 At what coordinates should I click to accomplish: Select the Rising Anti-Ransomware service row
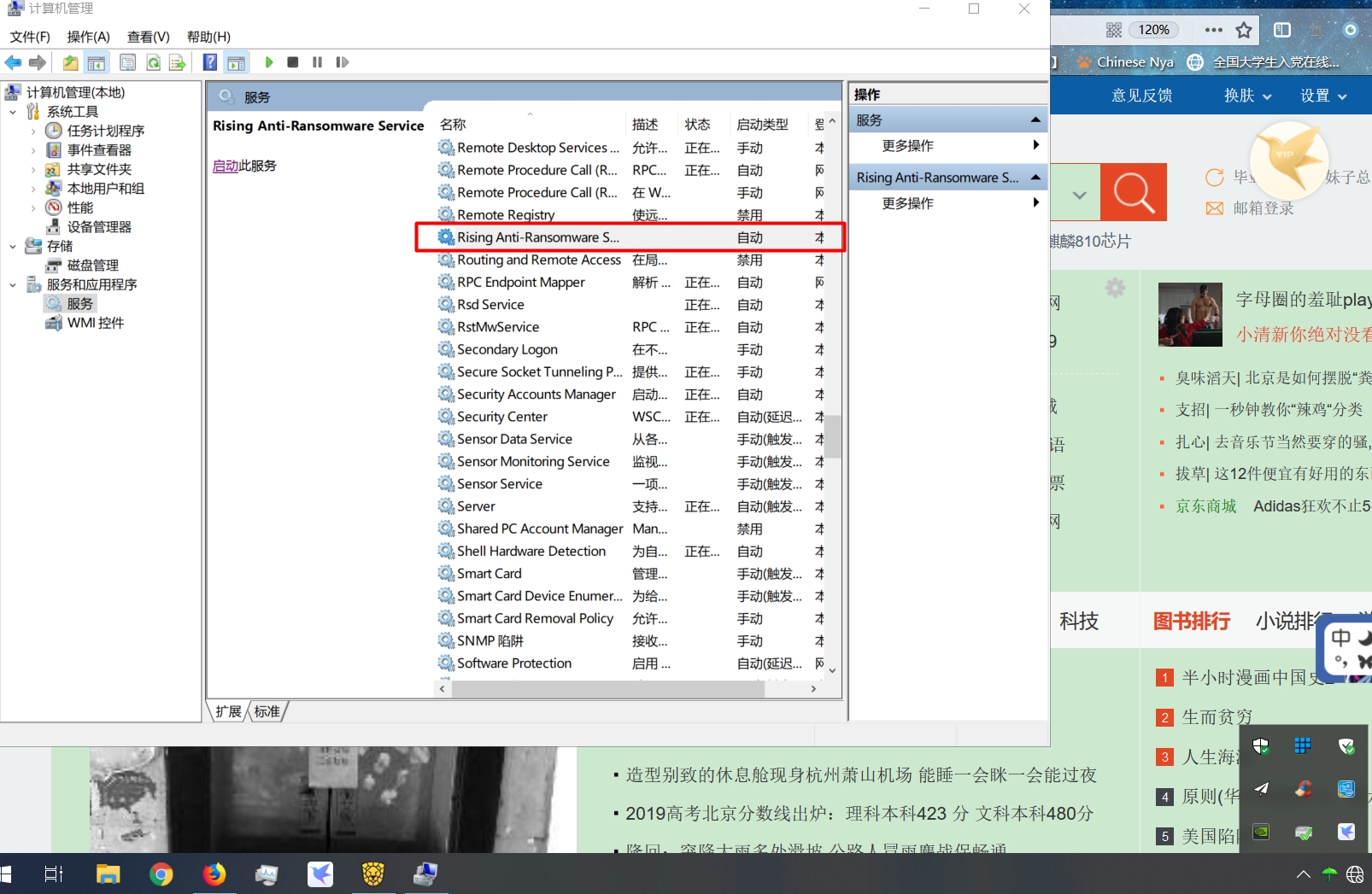tap(630, 237)
